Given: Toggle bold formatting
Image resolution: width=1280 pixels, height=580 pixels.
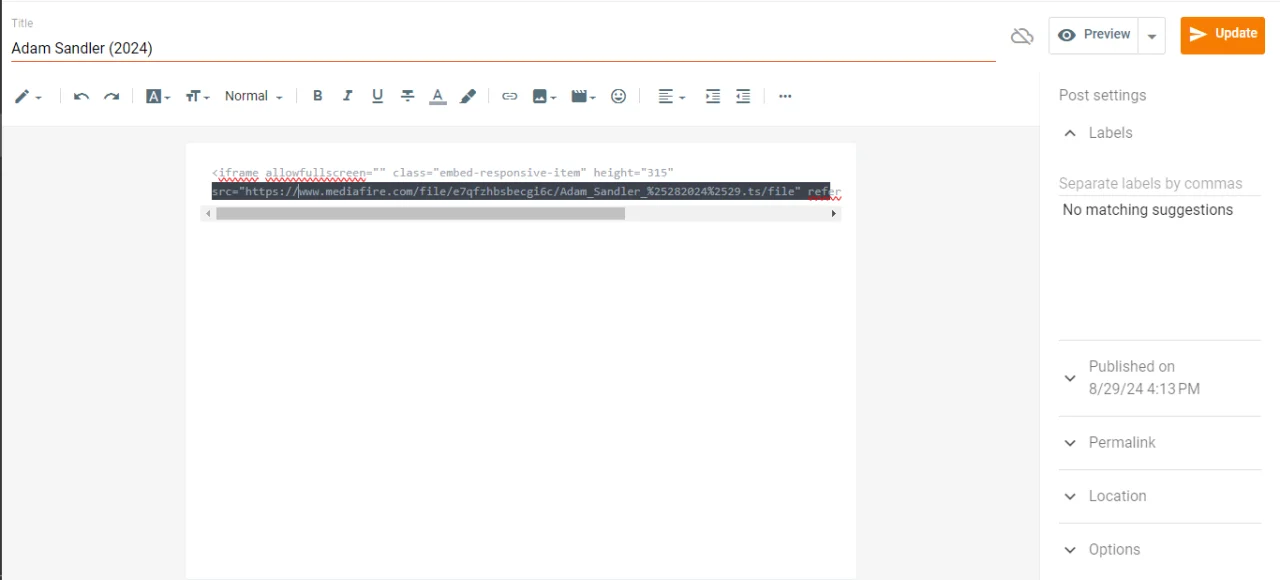Looking at the screenshot, I should point(318,96).
